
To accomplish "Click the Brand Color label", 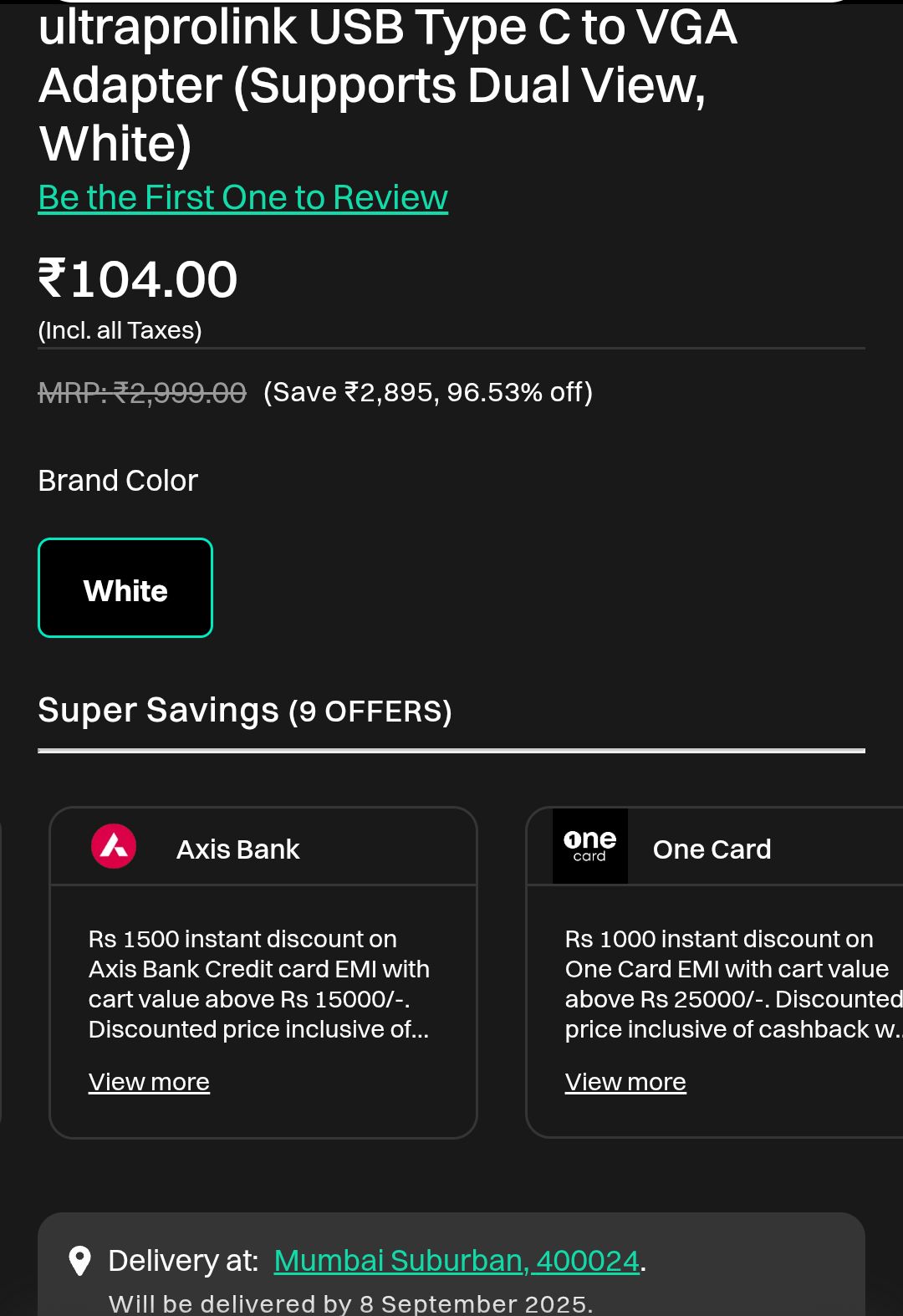I will click(118, 481).
